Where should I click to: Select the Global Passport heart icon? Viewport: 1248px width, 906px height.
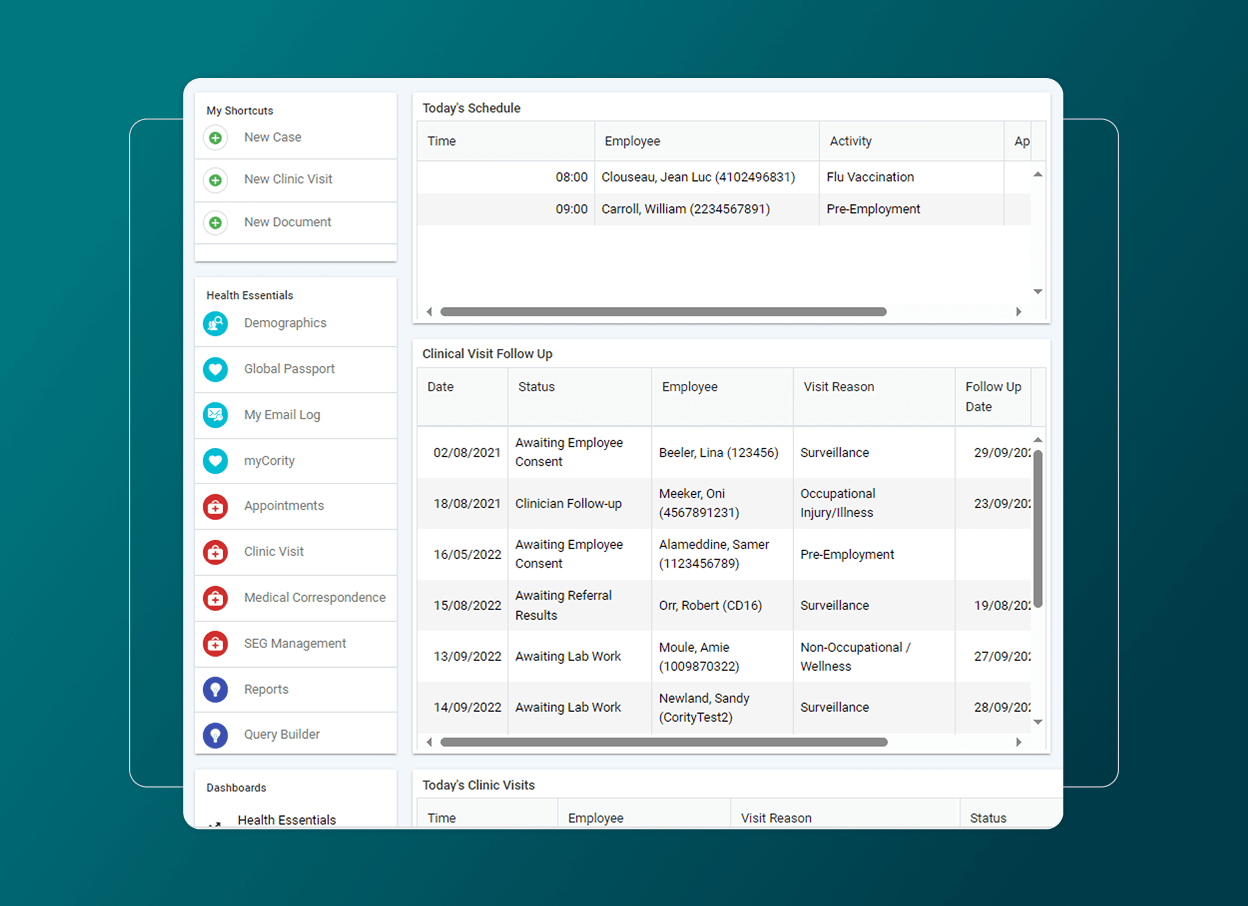215,369
